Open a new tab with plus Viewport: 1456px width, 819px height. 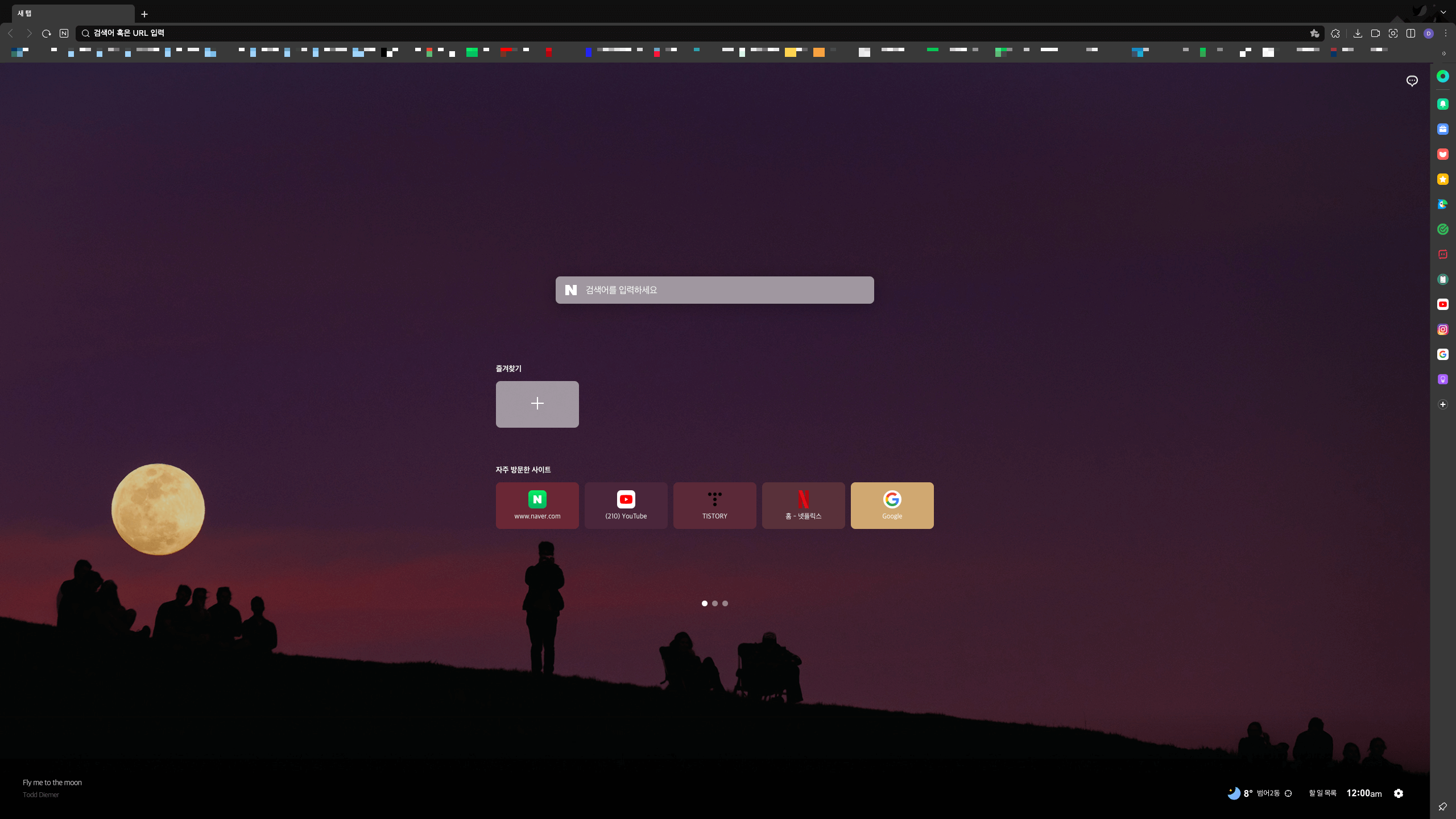144,14
